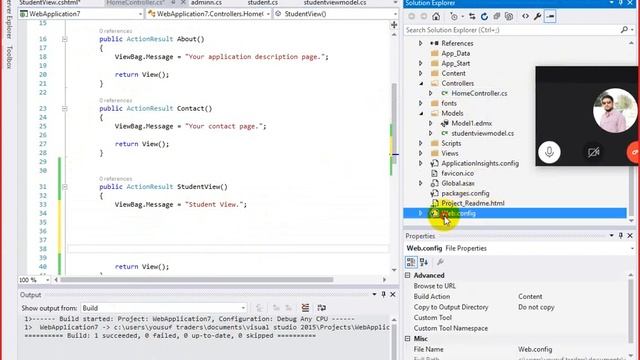The width and height of the screenshot is (640, 360).
Task: Click Collapse All icon in Solution Explorer
Action: tap(497, 16)
